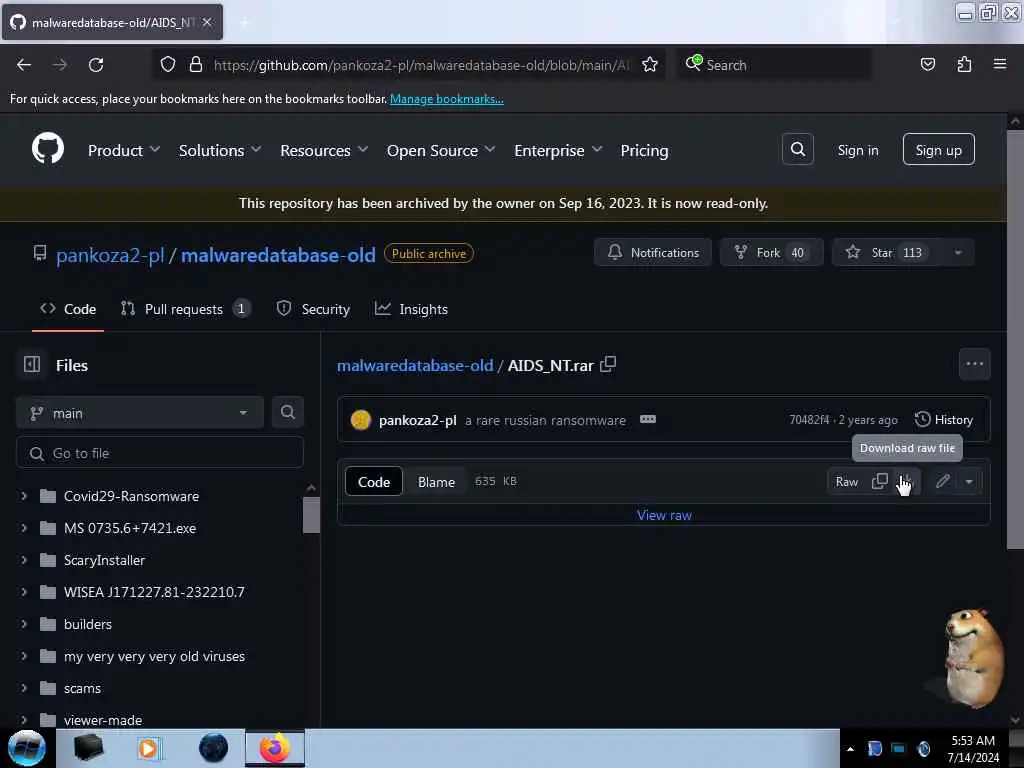Open the Firefox hamburger menu
The height and width of the screenshot is (768, 1024).
tap(999, 65)
